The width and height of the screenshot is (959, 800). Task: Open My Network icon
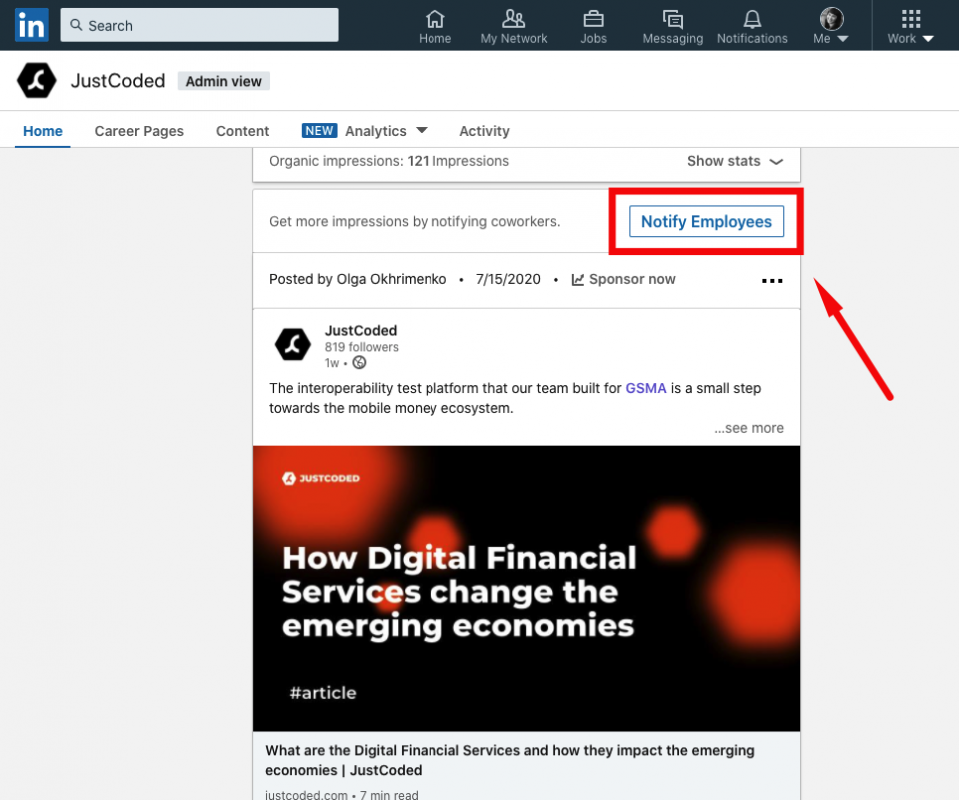point(514,27)
